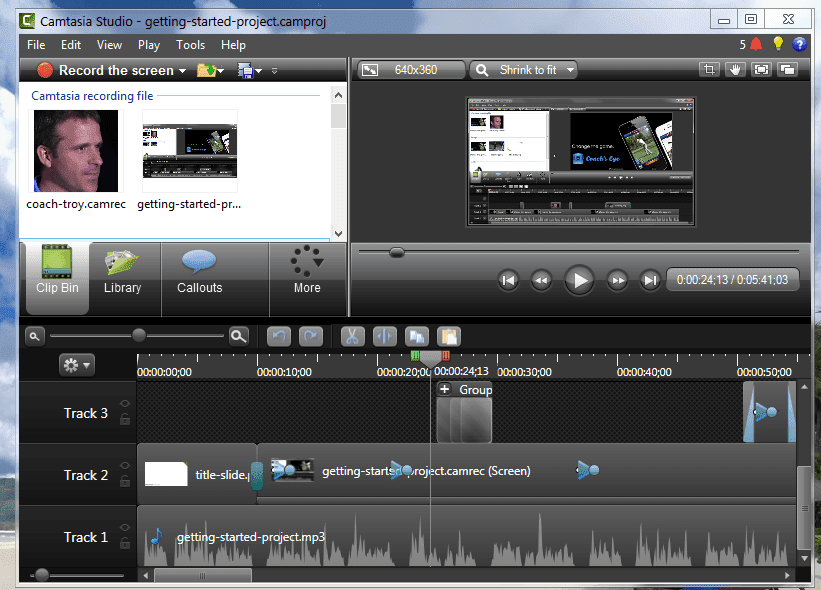Image resolution: width=821 pixels, height=590 pixels.
Task: Open the Help menu
Action: point(233,45)
